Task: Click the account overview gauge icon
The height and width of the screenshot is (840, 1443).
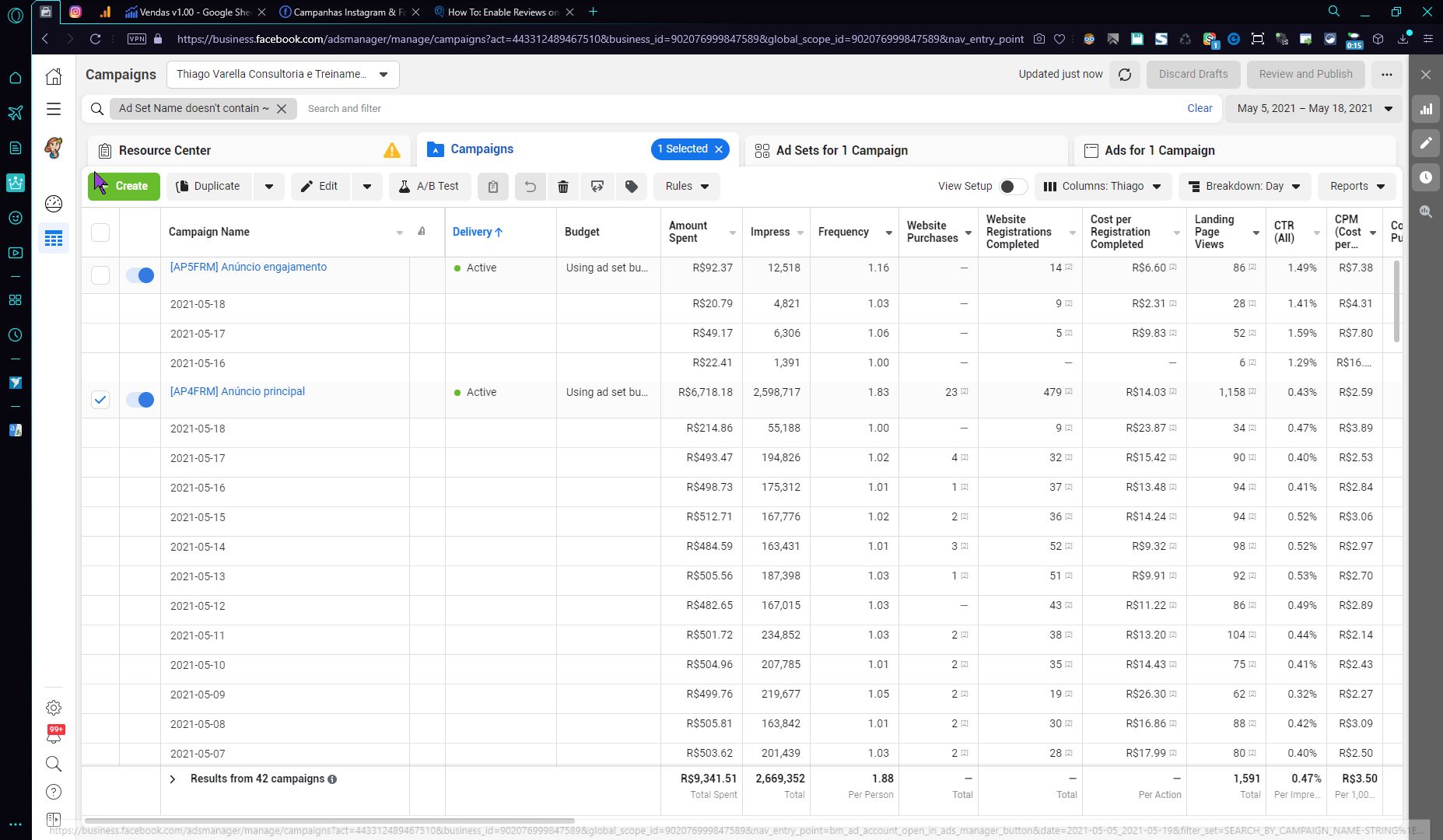Action: [54, 204]
